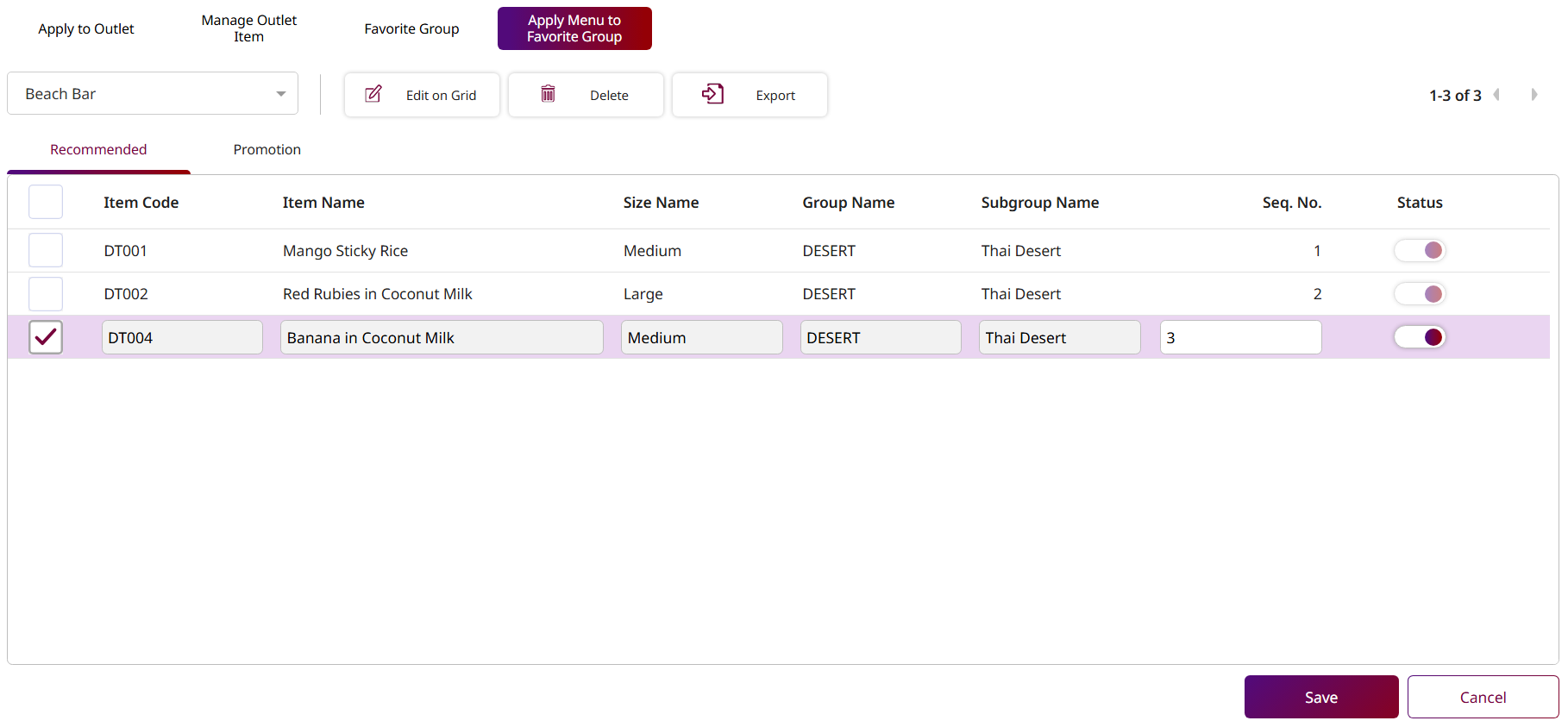Image resolution: width=1568 pixels, height=727 pixels.
Task: Select the DT001 row checkbox
Action: (x=46, y=250)
